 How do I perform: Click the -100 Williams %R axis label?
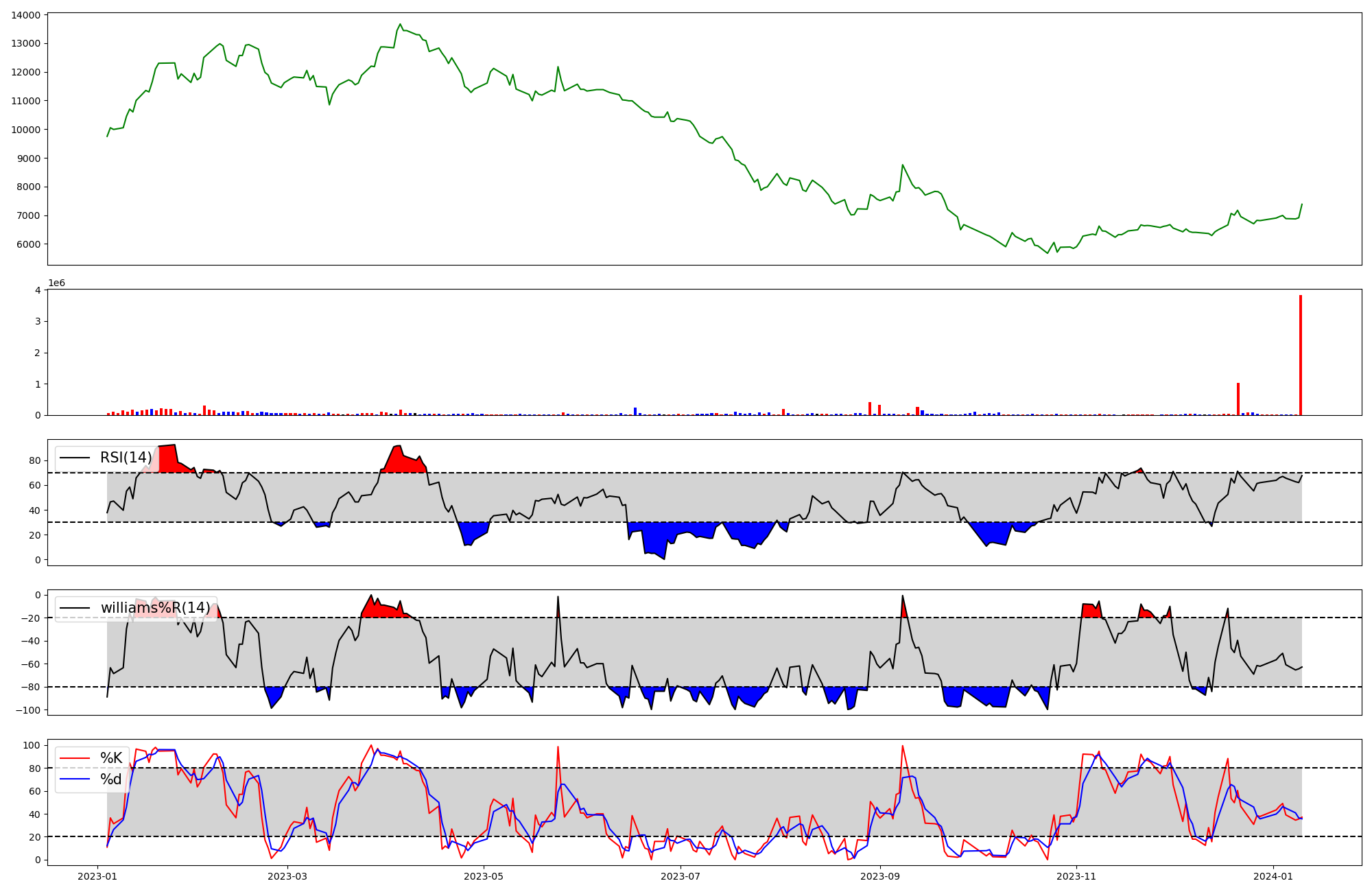click(x=27, y=710)
